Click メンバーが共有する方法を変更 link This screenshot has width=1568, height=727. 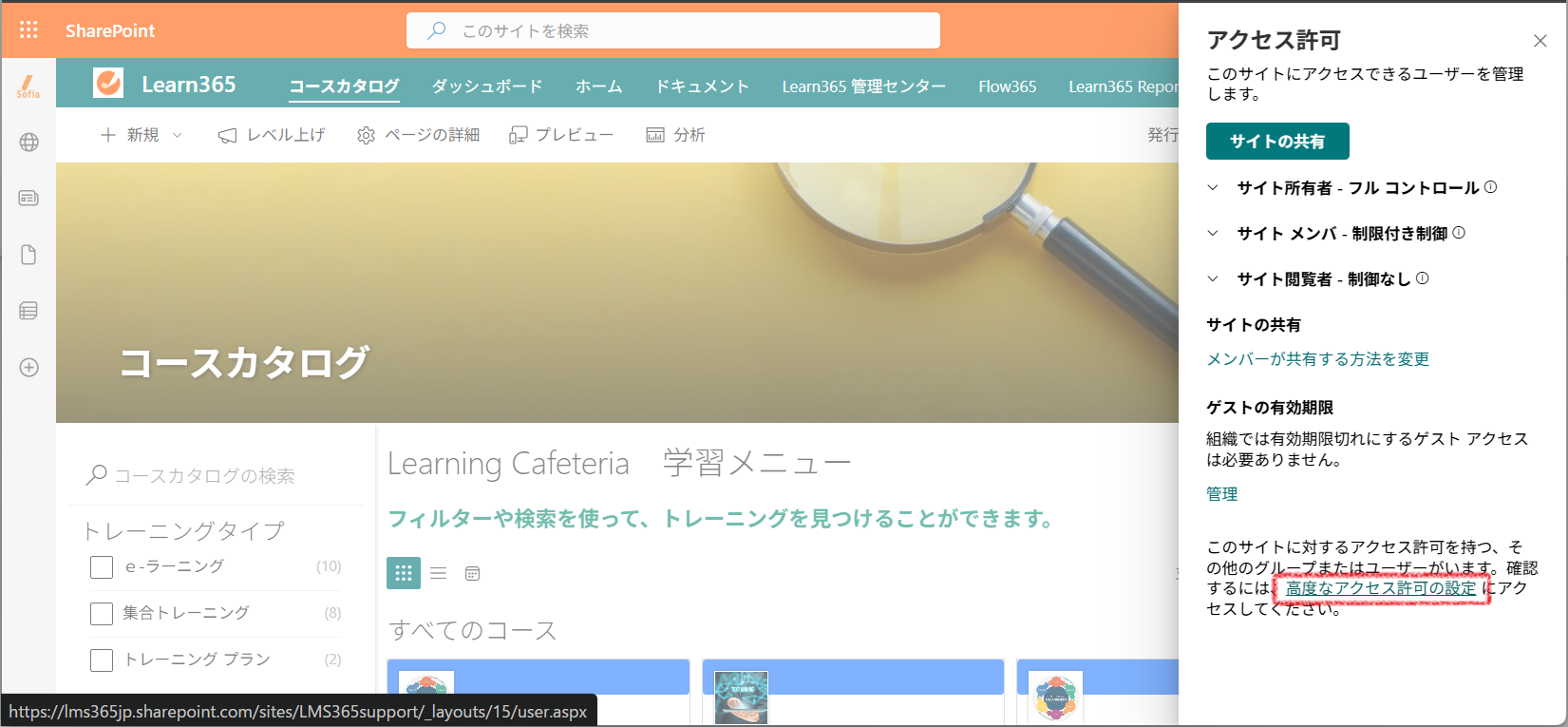(1317, 359)
